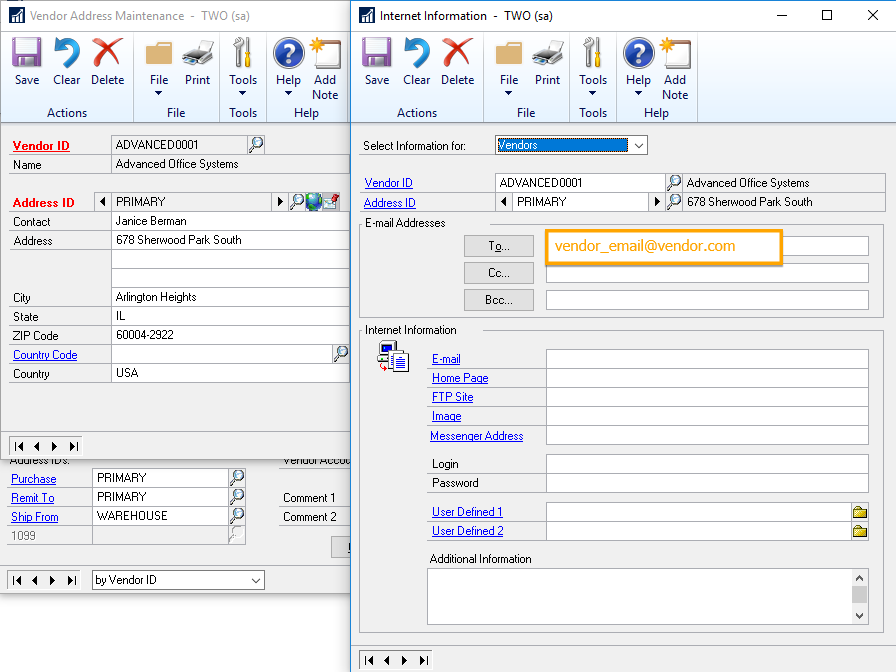896x672 pixels.
Task: Delete in the Vendor Address Maintenance window
Action: pos(107,62)
